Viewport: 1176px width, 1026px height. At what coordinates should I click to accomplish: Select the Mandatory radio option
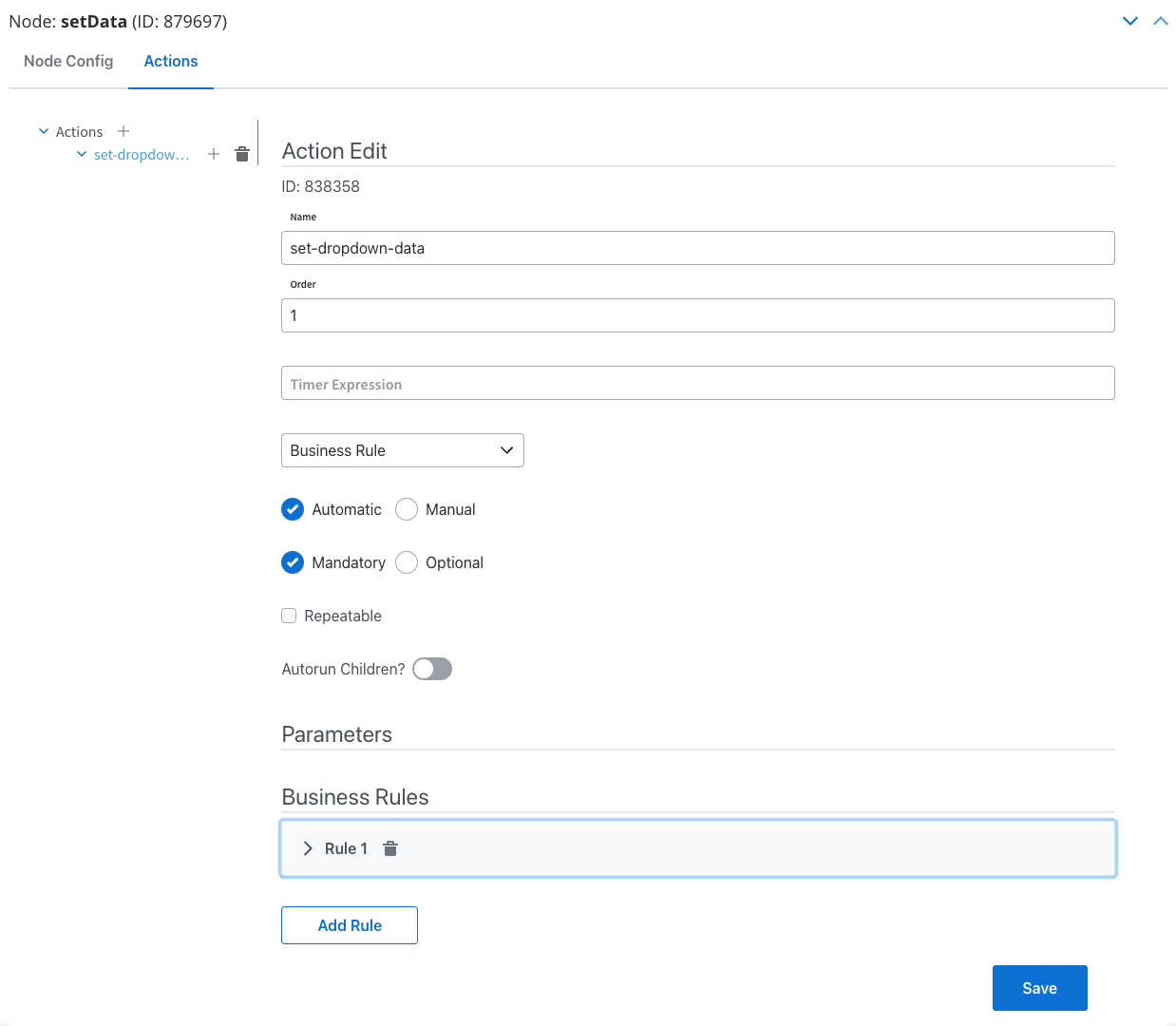[293, 562]
